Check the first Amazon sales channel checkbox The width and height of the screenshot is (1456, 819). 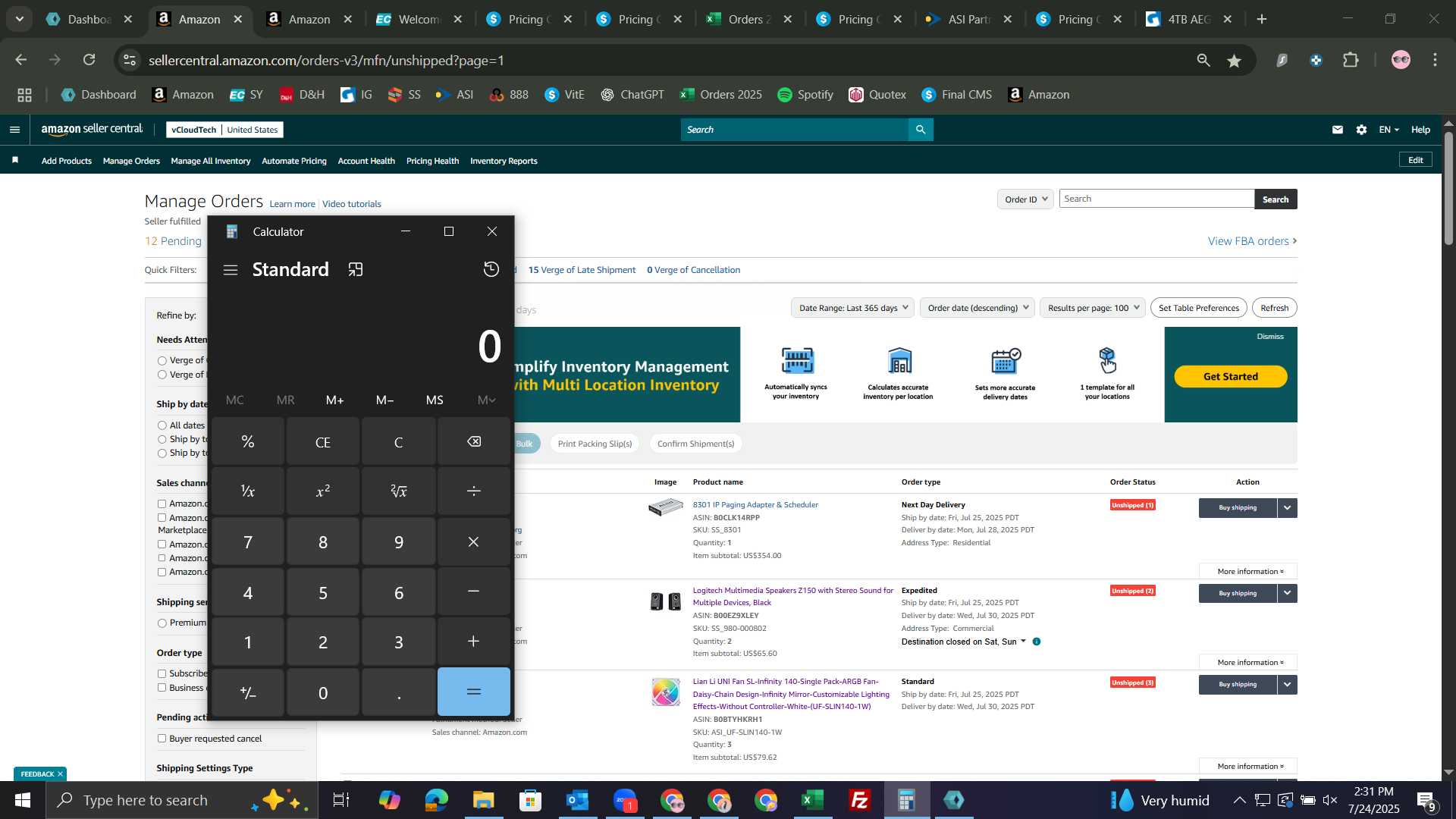[x=162, y=504]
